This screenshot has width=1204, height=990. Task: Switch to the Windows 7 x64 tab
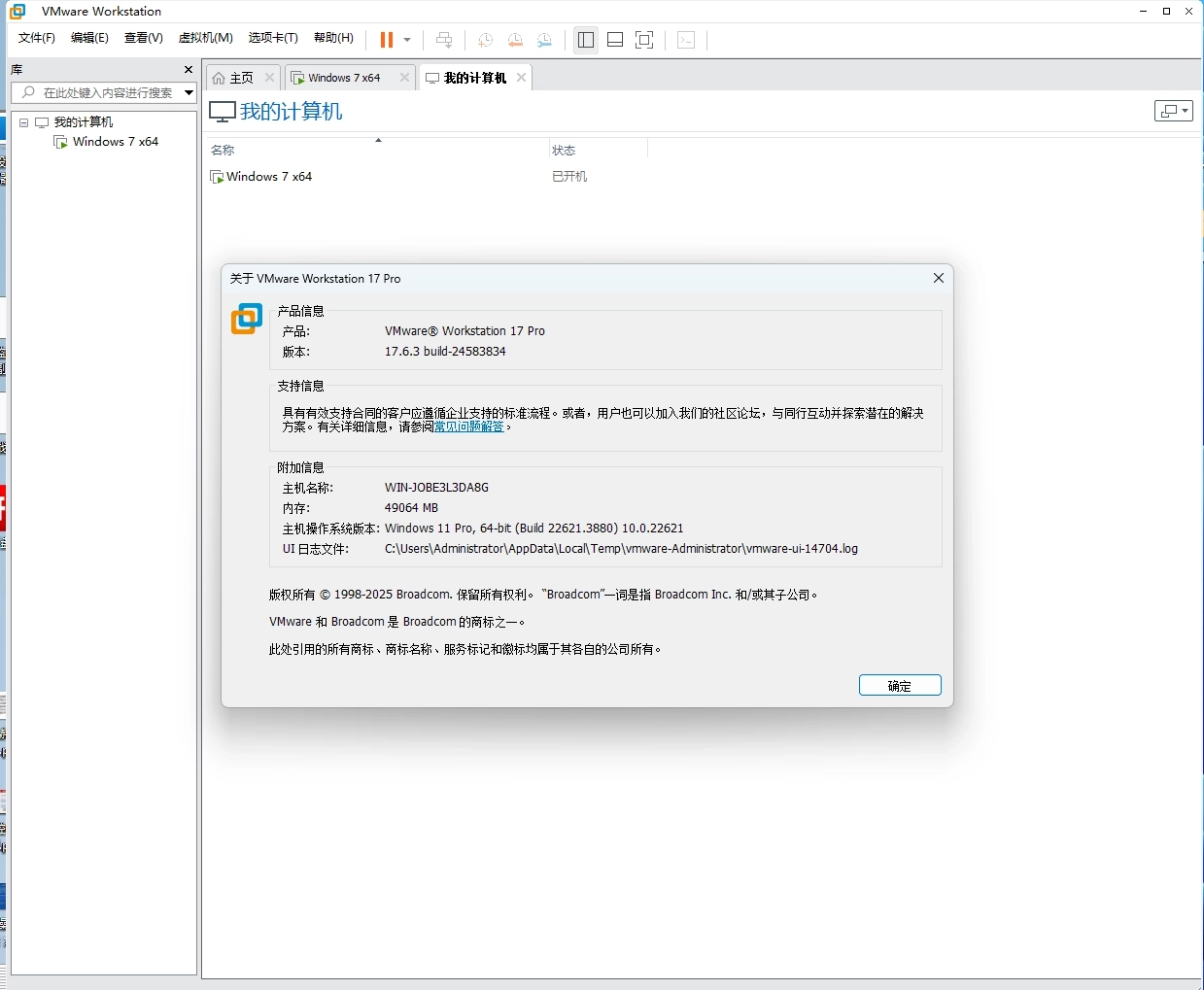click(344, 78)
